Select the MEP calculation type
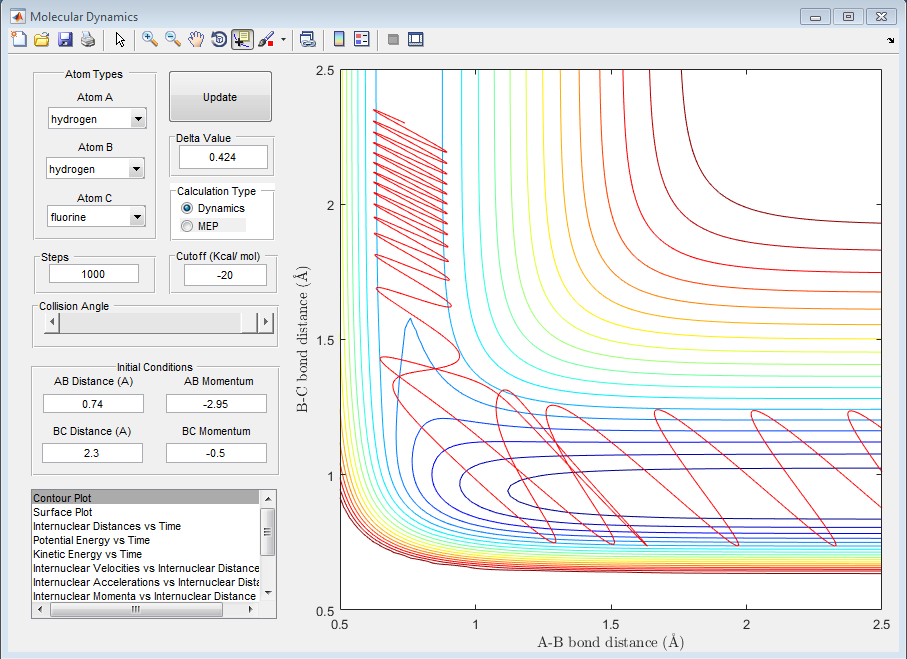This screenshot has height=659, width=907. (x=187, y=226)
